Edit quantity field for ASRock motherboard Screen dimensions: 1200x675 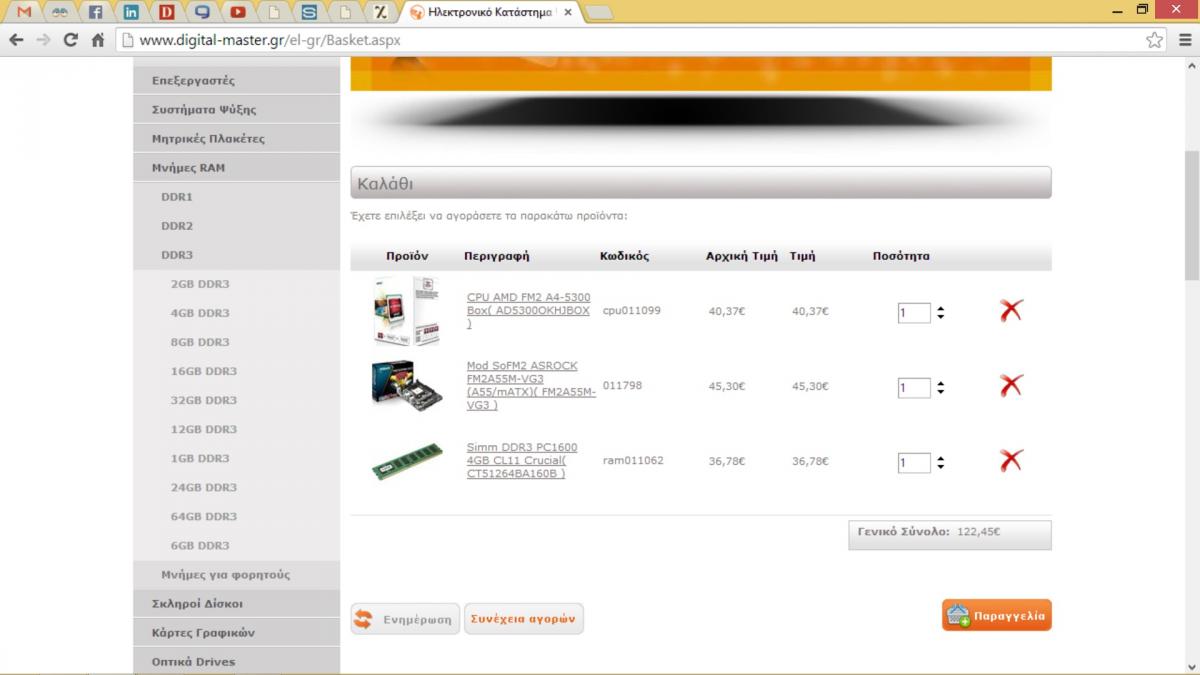[x=914, y=388]
